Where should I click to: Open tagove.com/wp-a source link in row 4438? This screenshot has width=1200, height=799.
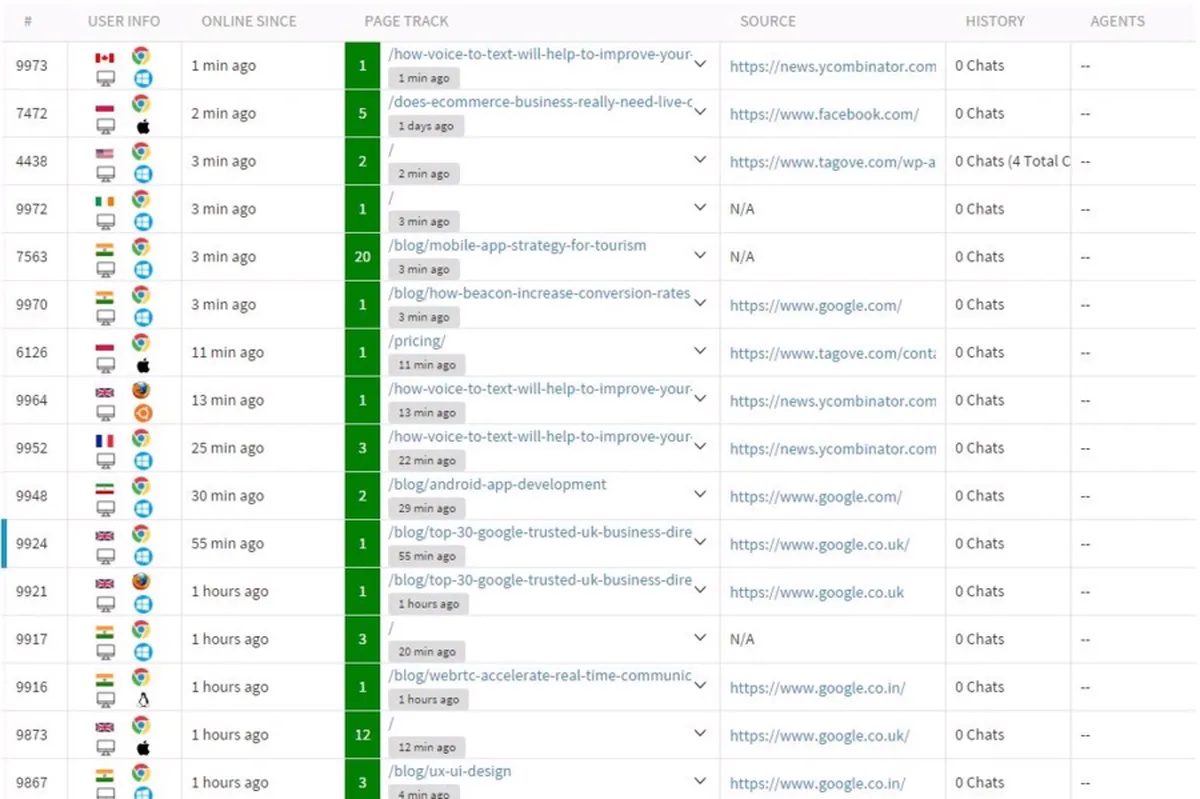tap(832, 162)
